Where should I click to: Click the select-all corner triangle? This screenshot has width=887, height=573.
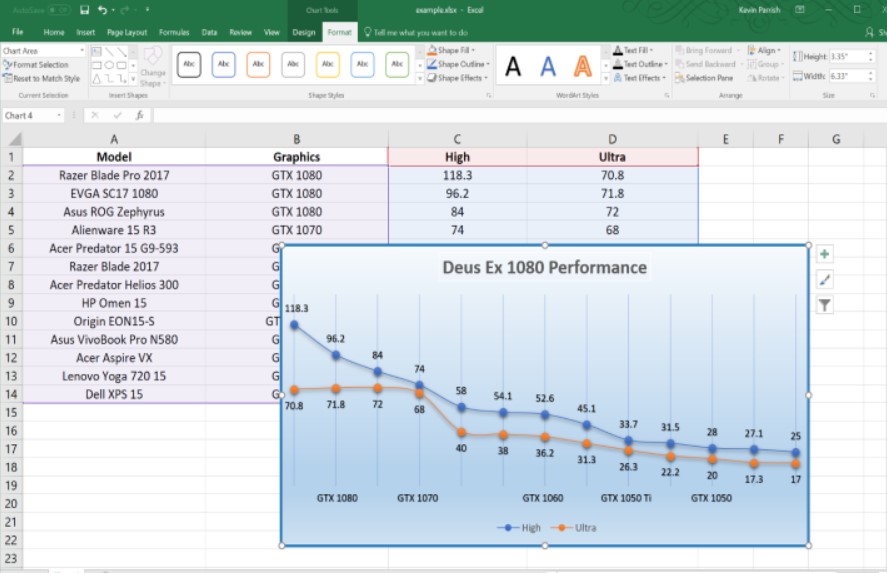(14, 139)
